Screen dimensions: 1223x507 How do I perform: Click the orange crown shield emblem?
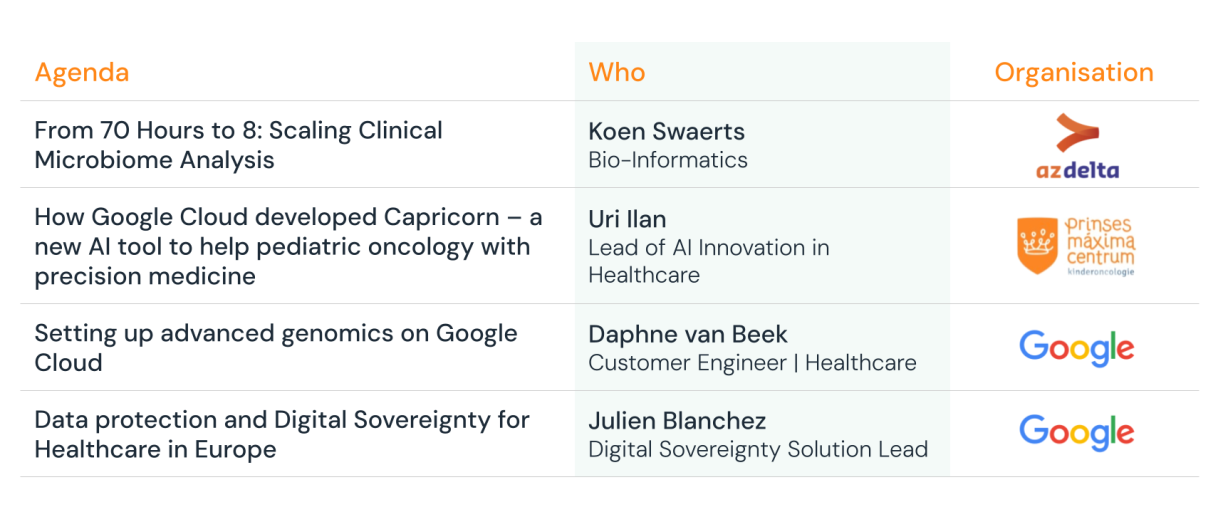1037,245
